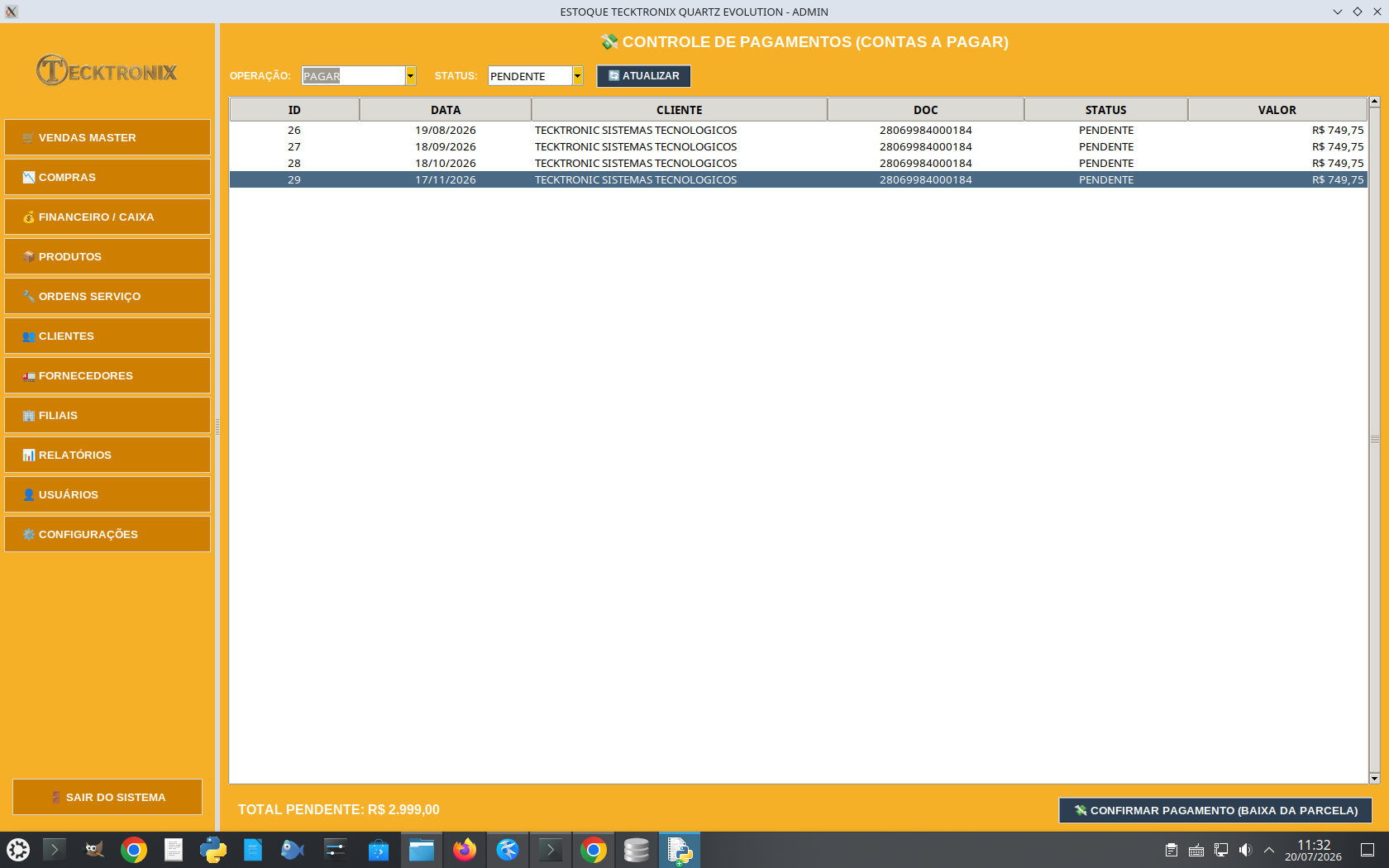The width and height of the screenshot is (1389, 868).
Task: Open the taskbar clock showing 11:32
Action: (x=1313, y=850)
